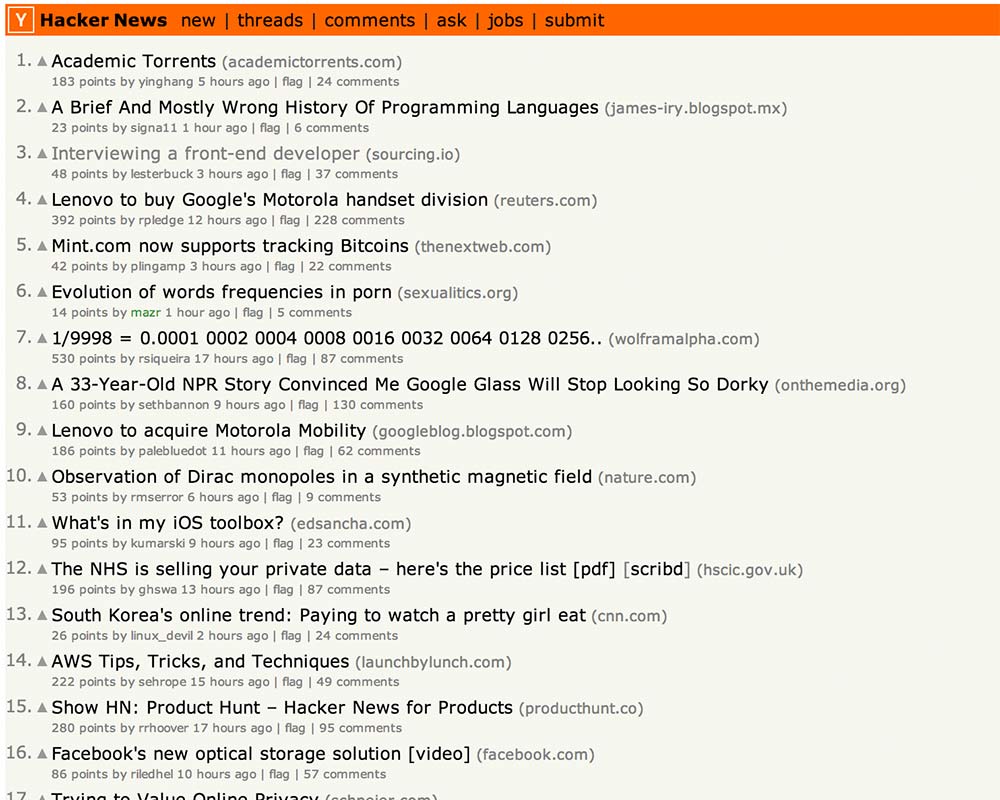This screenshot has width=1000, height=800.
Task: Upvote What's in my iOS toolbox
Action: point(42,522)
